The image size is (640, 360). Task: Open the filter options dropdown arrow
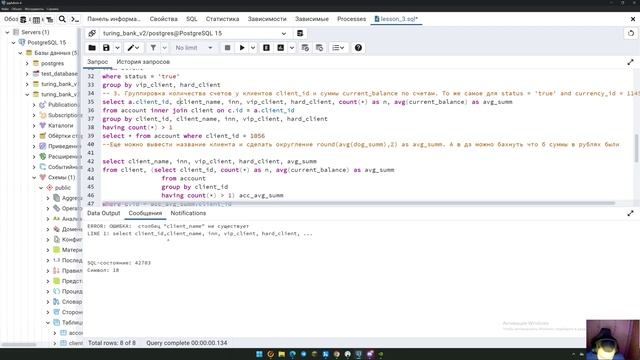(x=164, y=48)
